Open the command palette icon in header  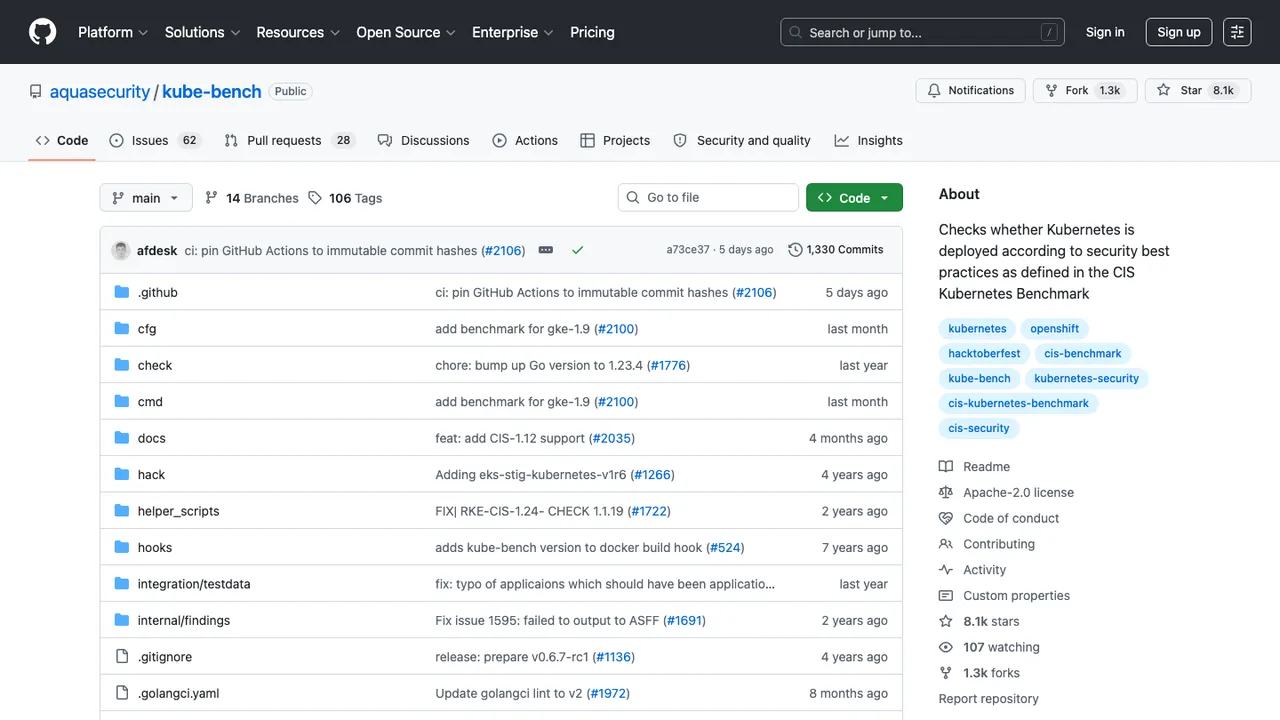tap(1237, 32)
